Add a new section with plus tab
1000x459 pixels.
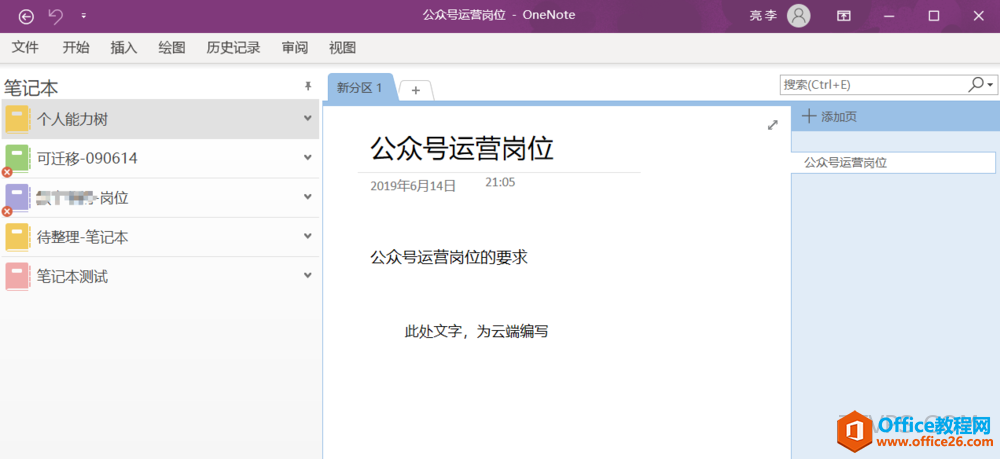tap(415, 90)
